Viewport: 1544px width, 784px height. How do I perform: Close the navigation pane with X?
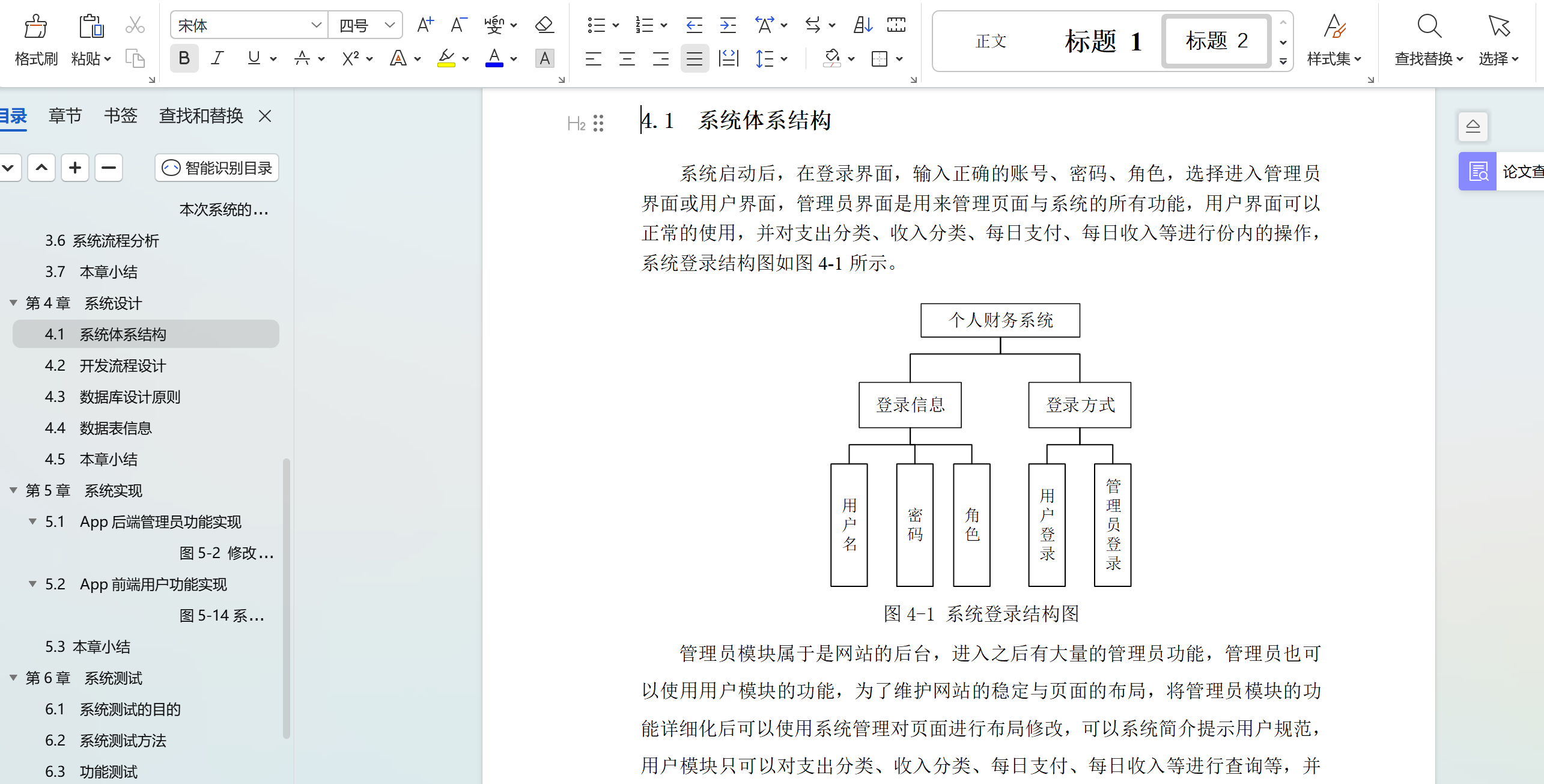pos(265,116)
